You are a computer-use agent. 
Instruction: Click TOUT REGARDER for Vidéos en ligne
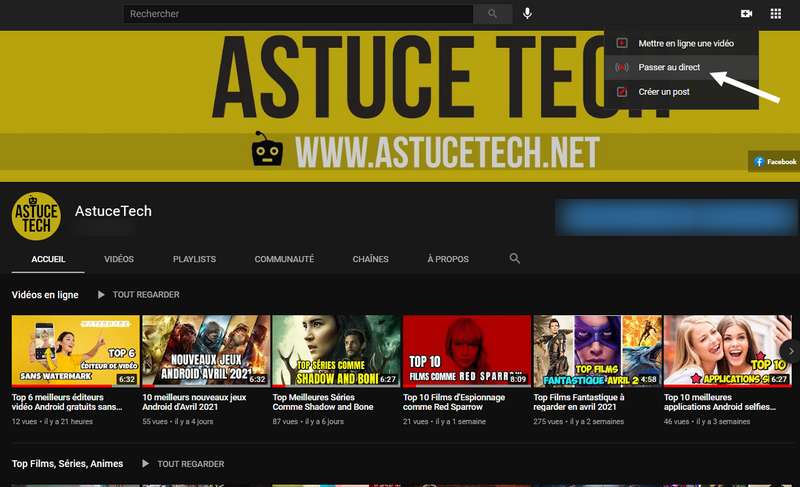(146, 295)
